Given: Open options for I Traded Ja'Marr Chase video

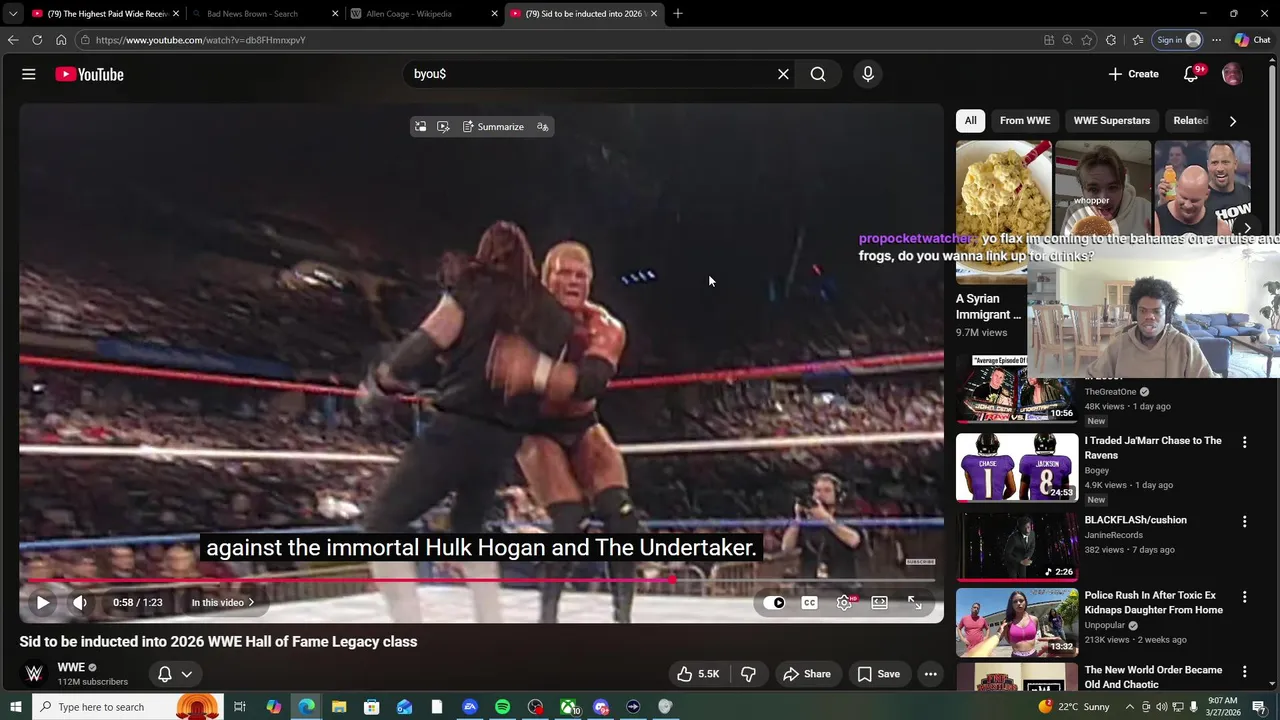Looking at the screenshot, I should point(1245,442).
